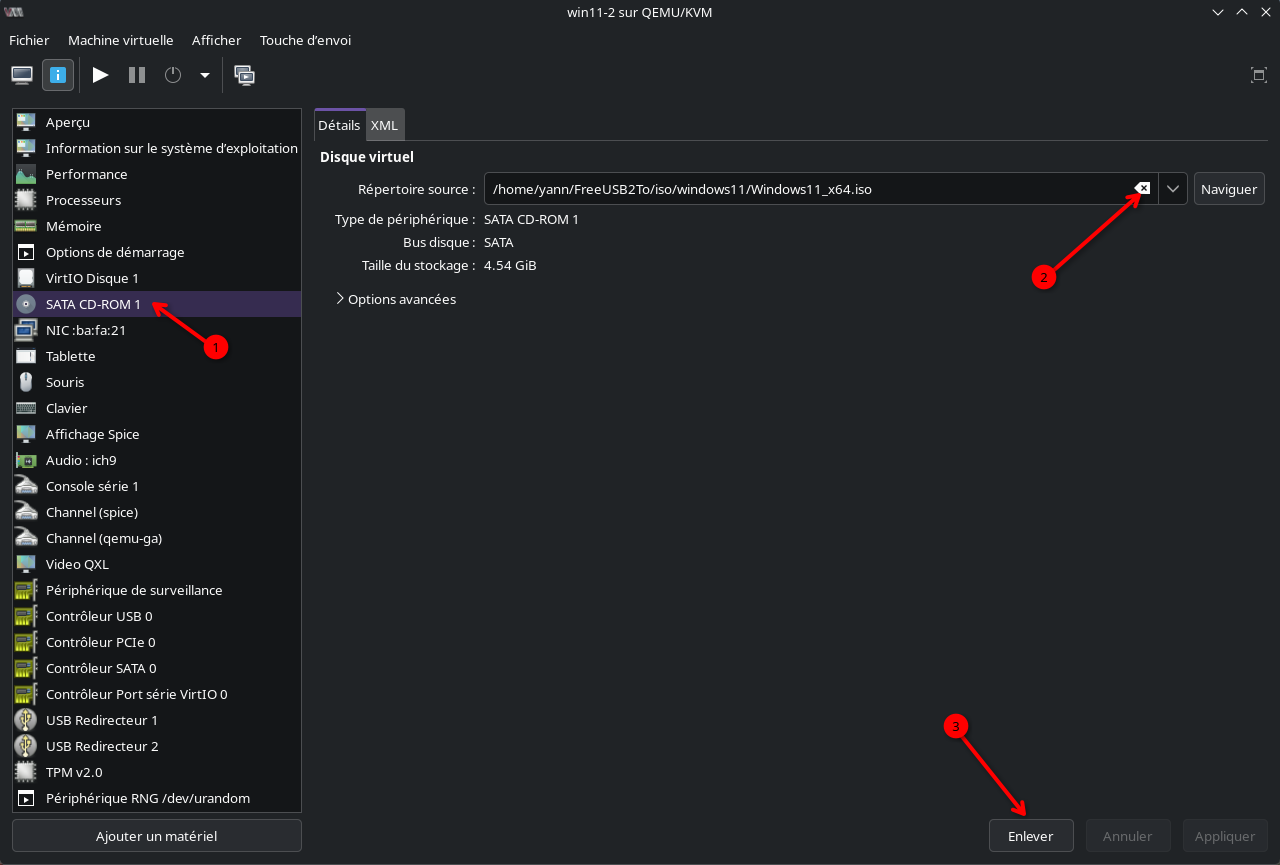The width and height of the screenshot is (1280, 865).
Task: Switch to the XML tab
Action: pyautogui.click(x=384, y=125)
